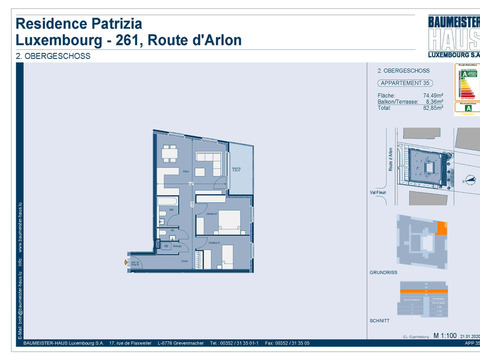Select the balcony area on floor plan

(x=241, y=168)
